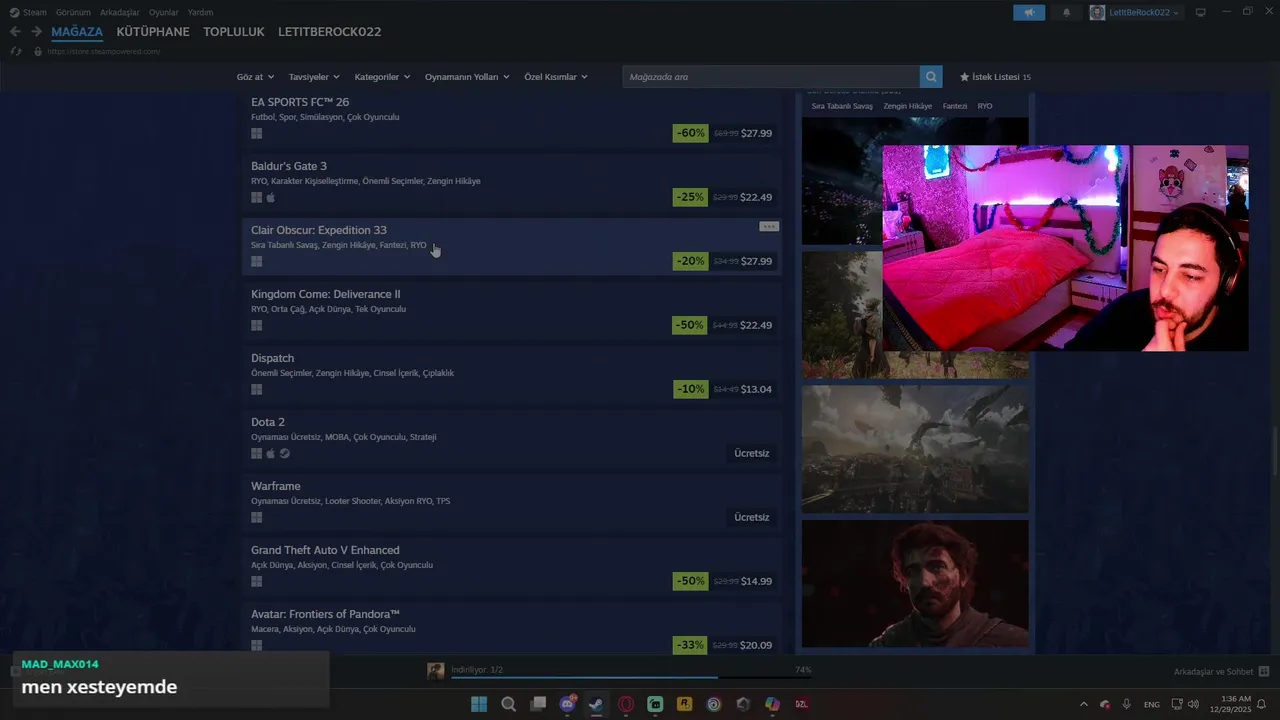Open the three-dot menu on Clair Obscur row
The width and height of the screenshot is (1280, 720).
tap(769, 227)
